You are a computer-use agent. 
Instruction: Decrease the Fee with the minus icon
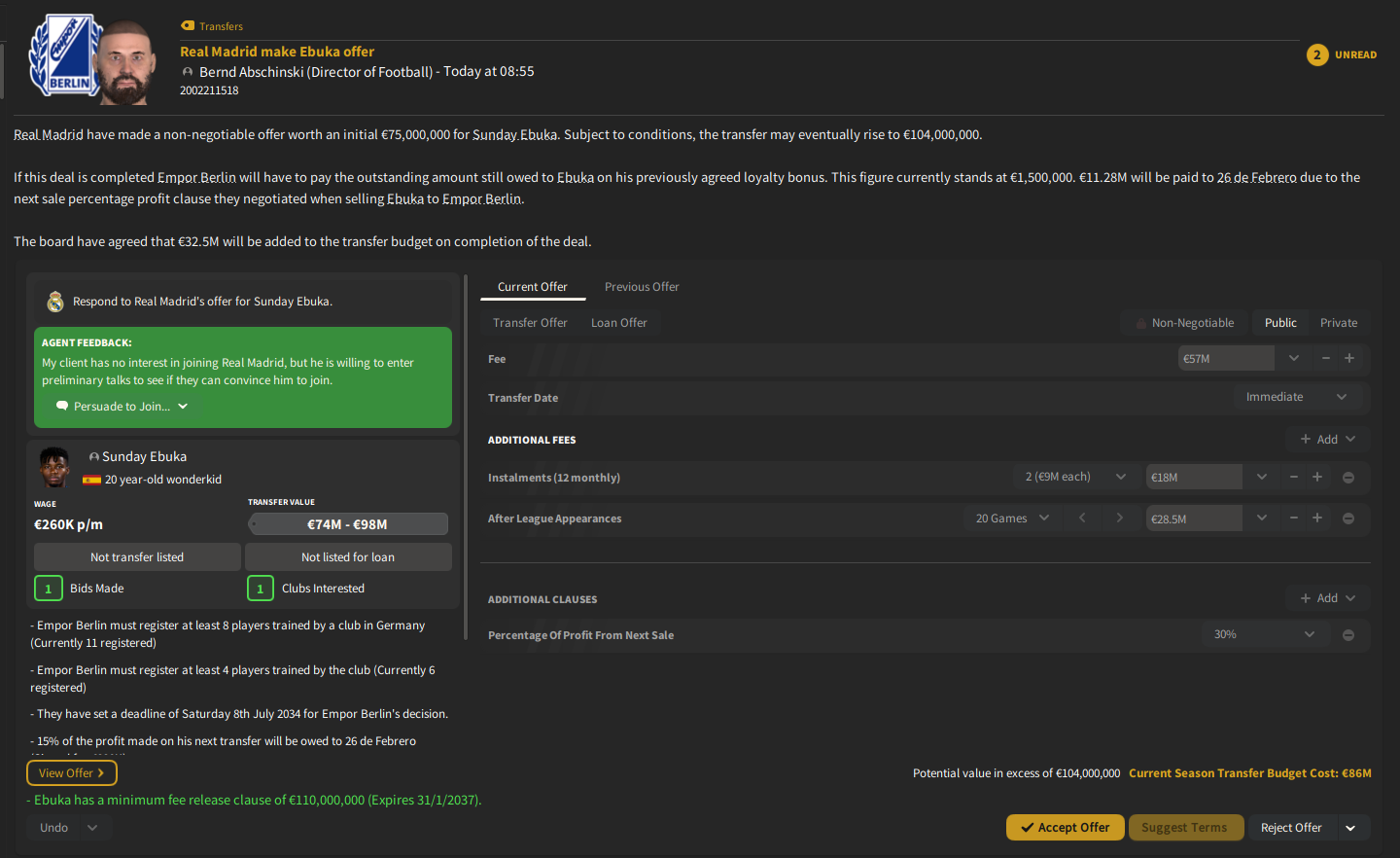1325,359
